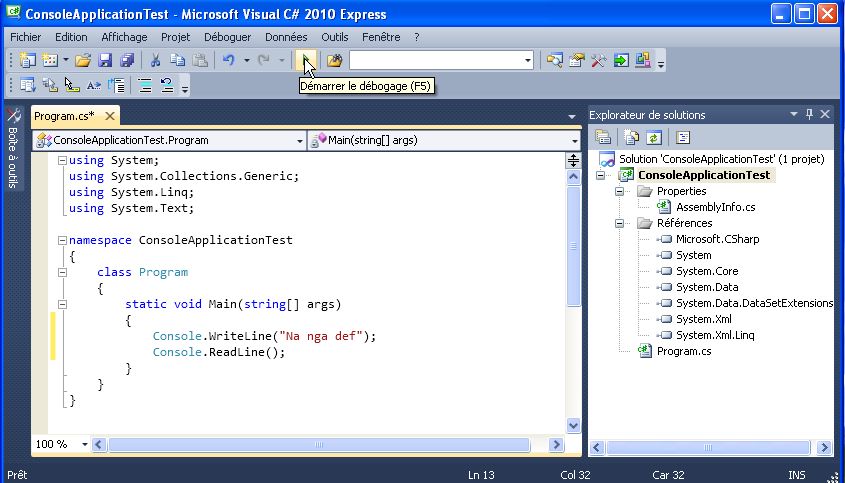Open Find in Files folder-binoculars icon
The width and height of the screenshot is (845, 483).
point(335,60)
